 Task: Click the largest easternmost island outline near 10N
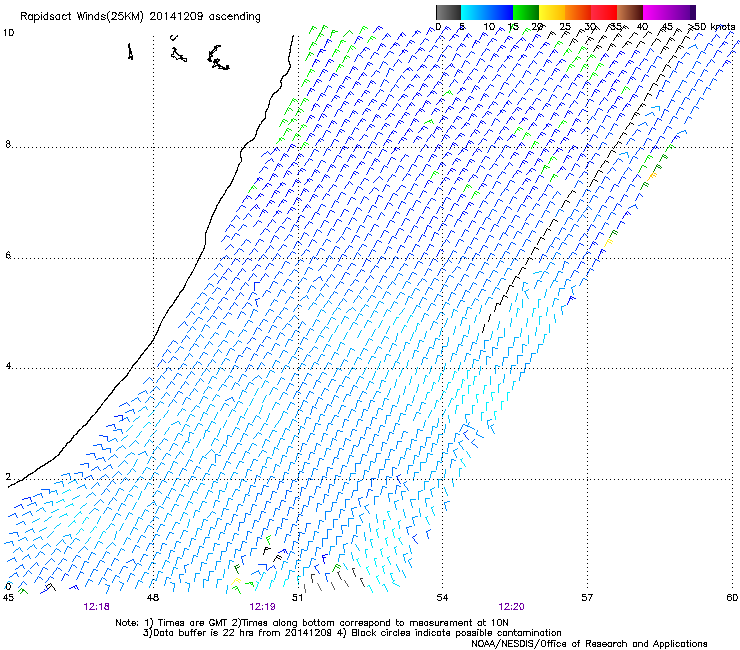218,58
